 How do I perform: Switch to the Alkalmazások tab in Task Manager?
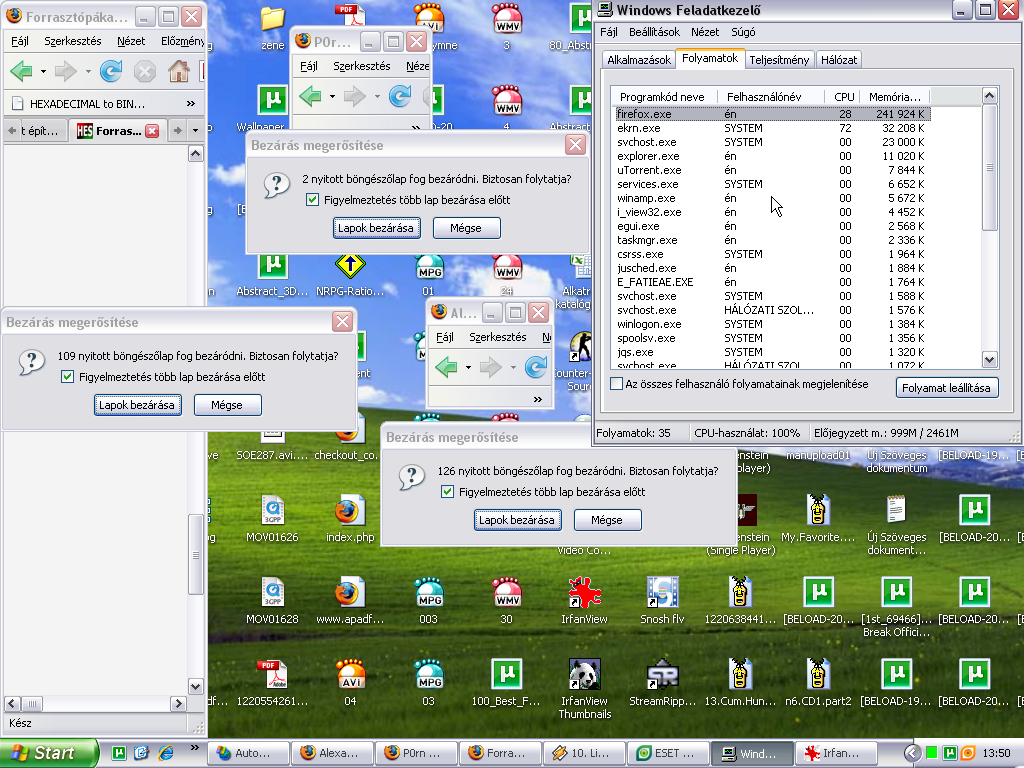coord(639,60)
